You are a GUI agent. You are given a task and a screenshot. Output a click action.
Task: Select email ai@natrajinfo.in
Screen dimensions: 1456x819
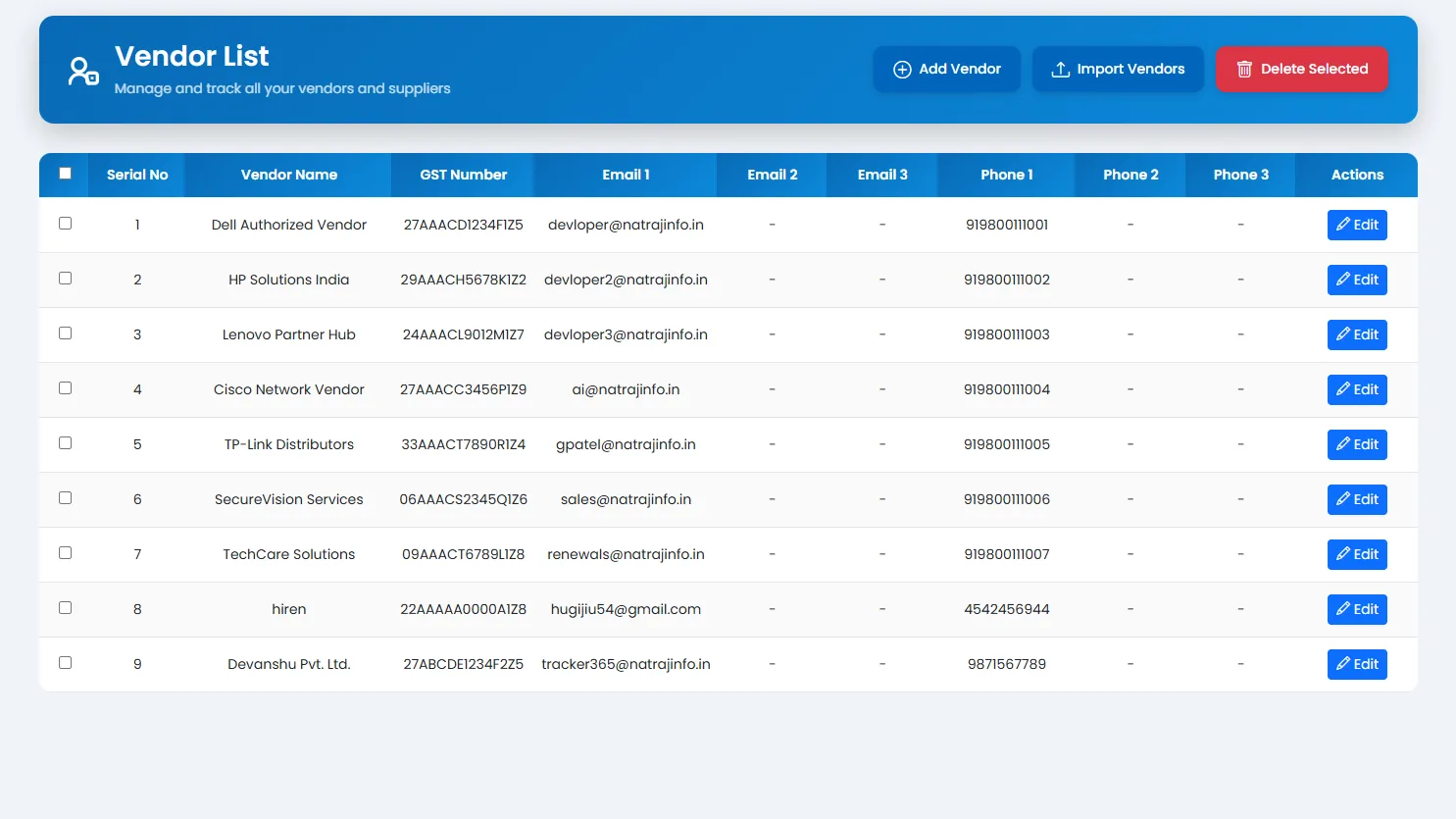click(x=626, y=389)
